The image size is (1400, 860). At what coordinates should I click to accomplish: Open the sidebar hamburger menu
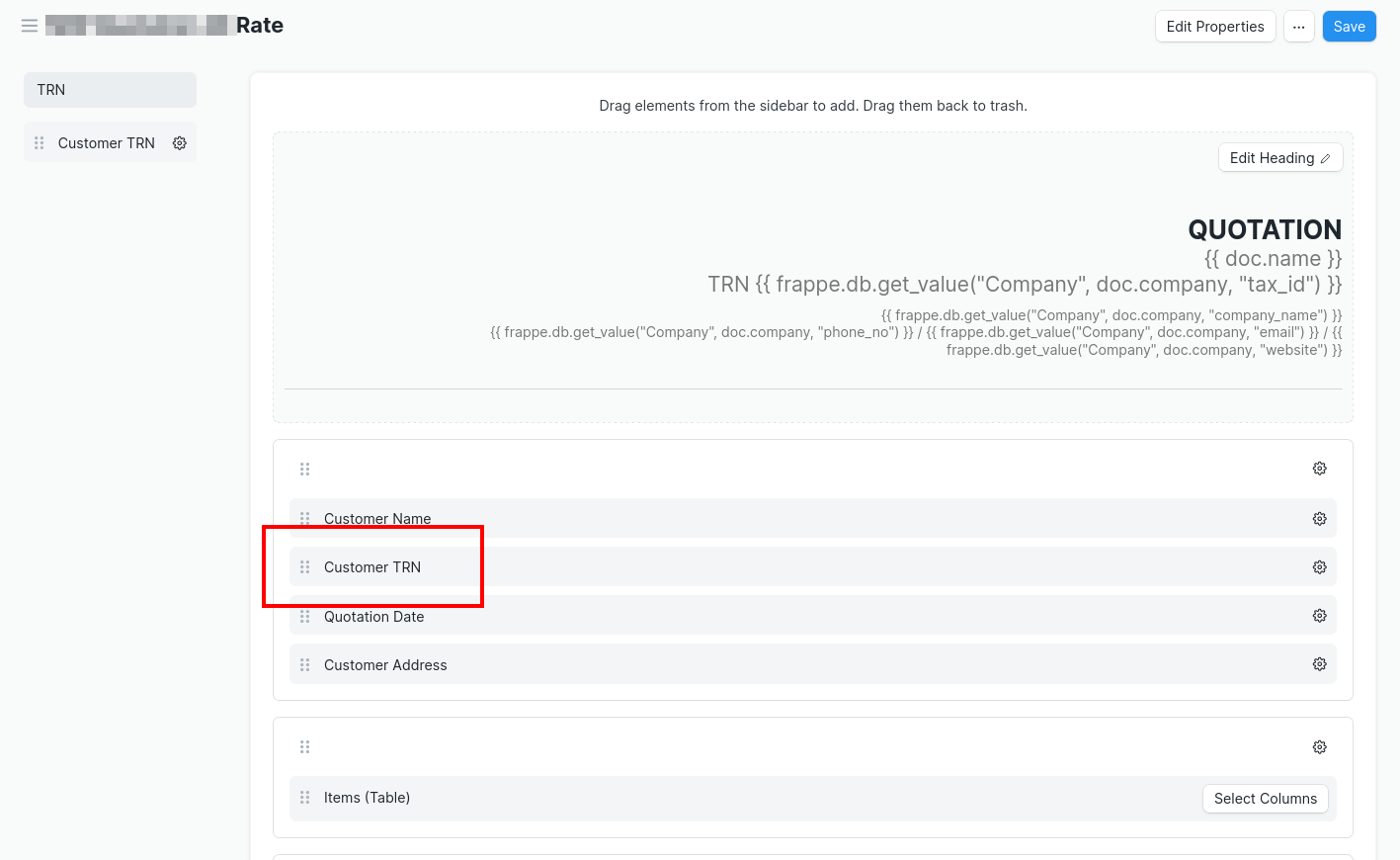point(29,26)
